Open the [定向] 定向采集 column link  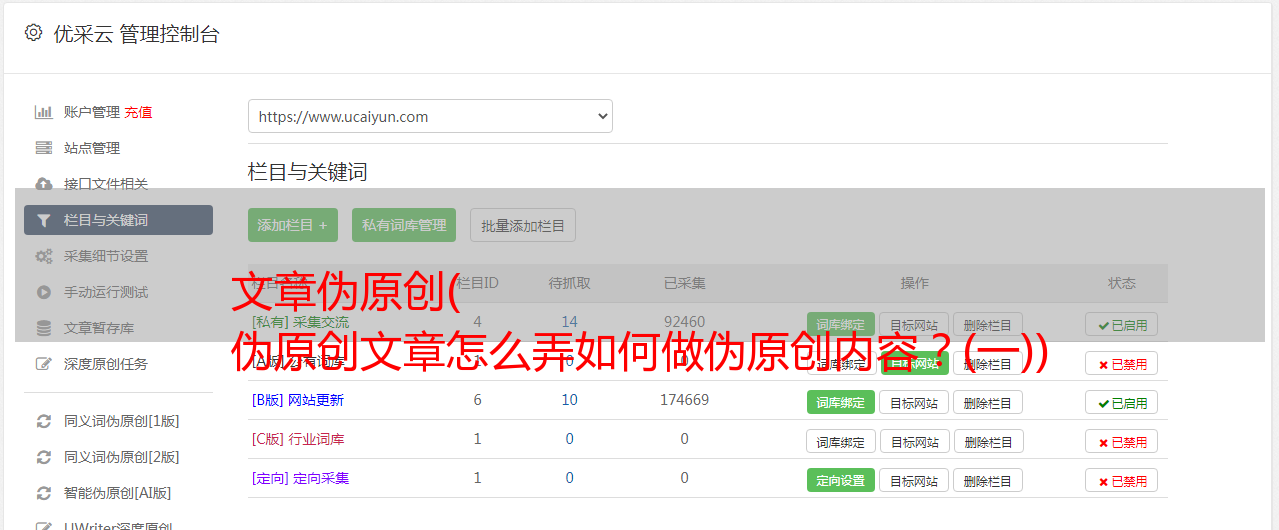pyautogui.click(x=301, y=478)
